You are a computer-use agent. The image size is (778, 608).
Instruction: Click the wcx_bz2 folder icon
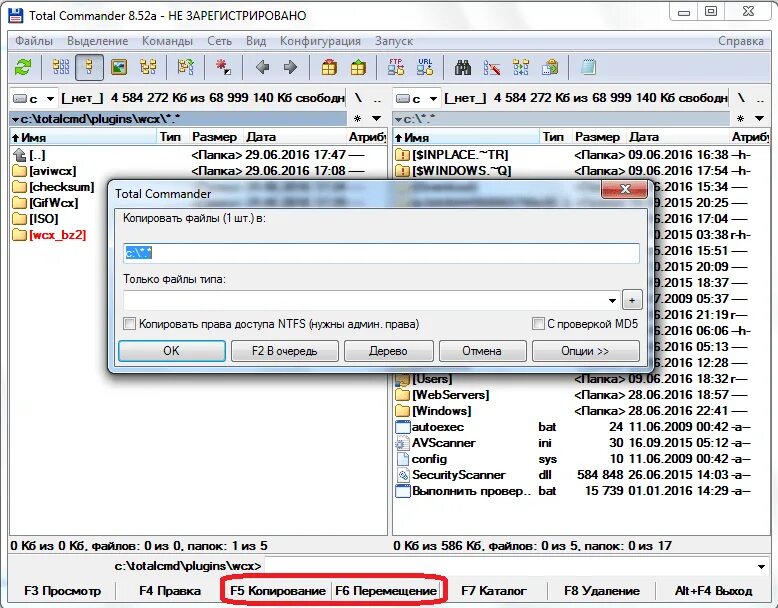[19, 235]
